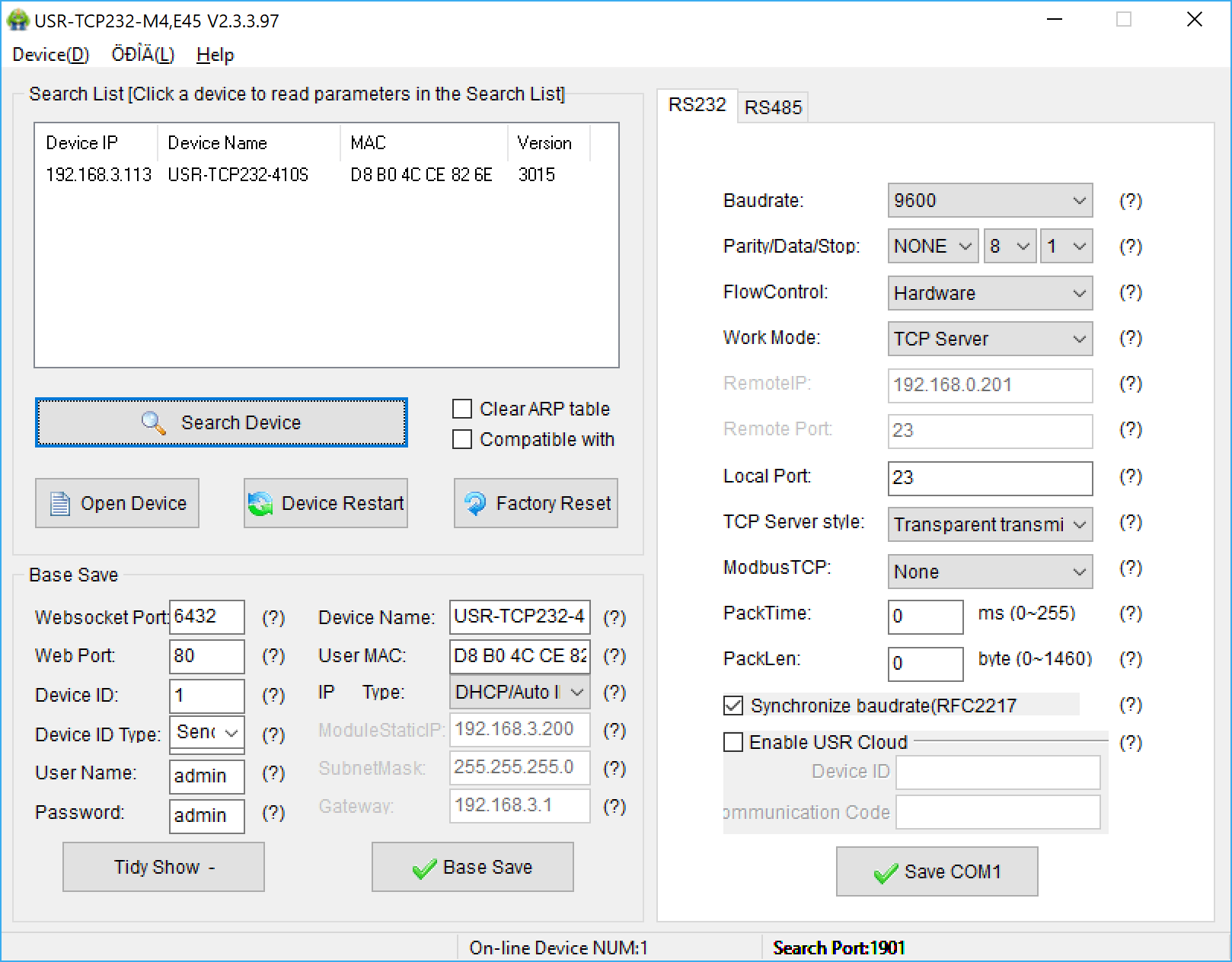Open the data bits 8 dropdown
The height and width of the screenshot is (962, 1232).
1010,246
